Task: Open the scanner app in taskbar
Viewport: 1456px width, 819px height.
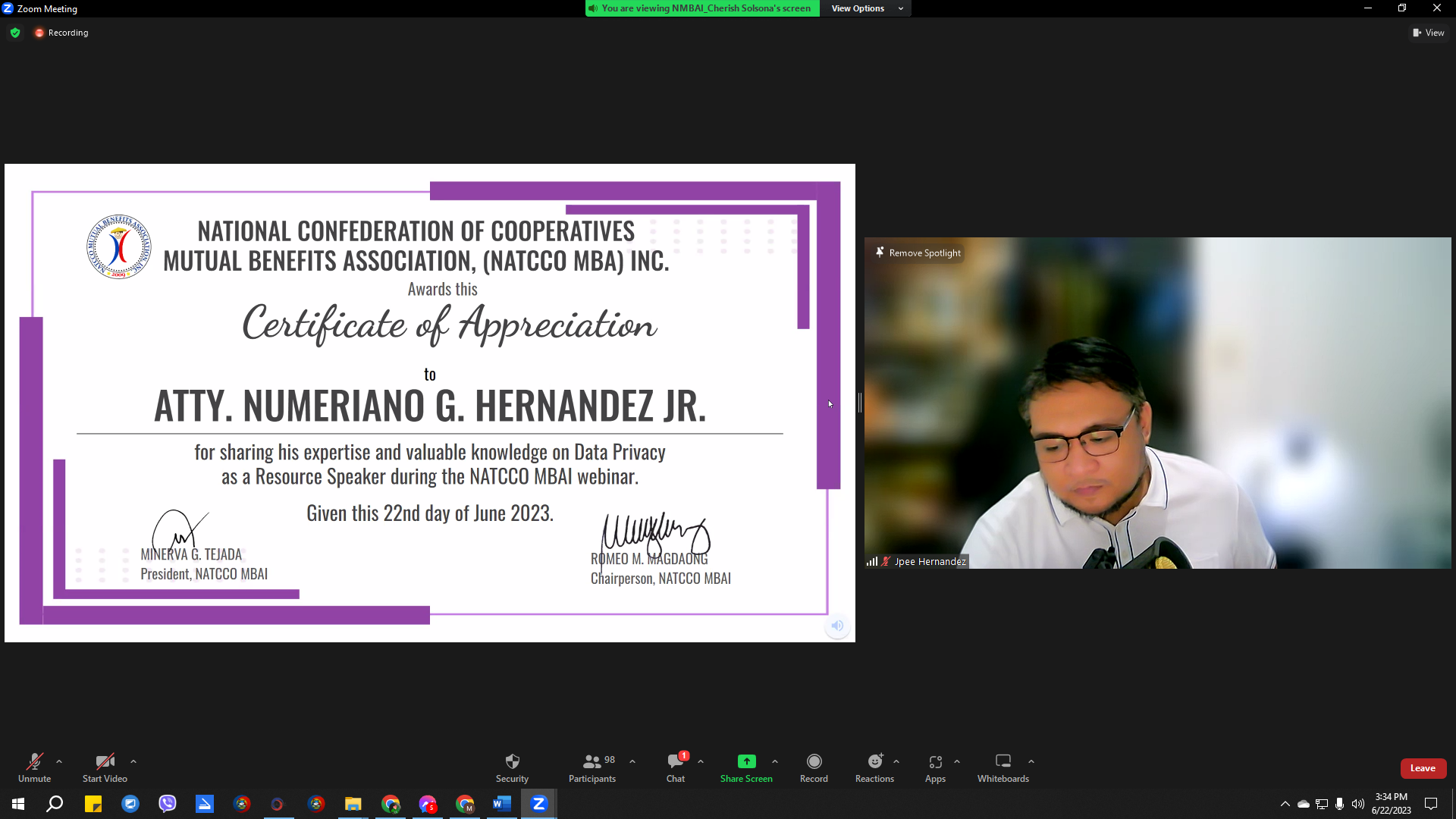Action: pos(205,804)
